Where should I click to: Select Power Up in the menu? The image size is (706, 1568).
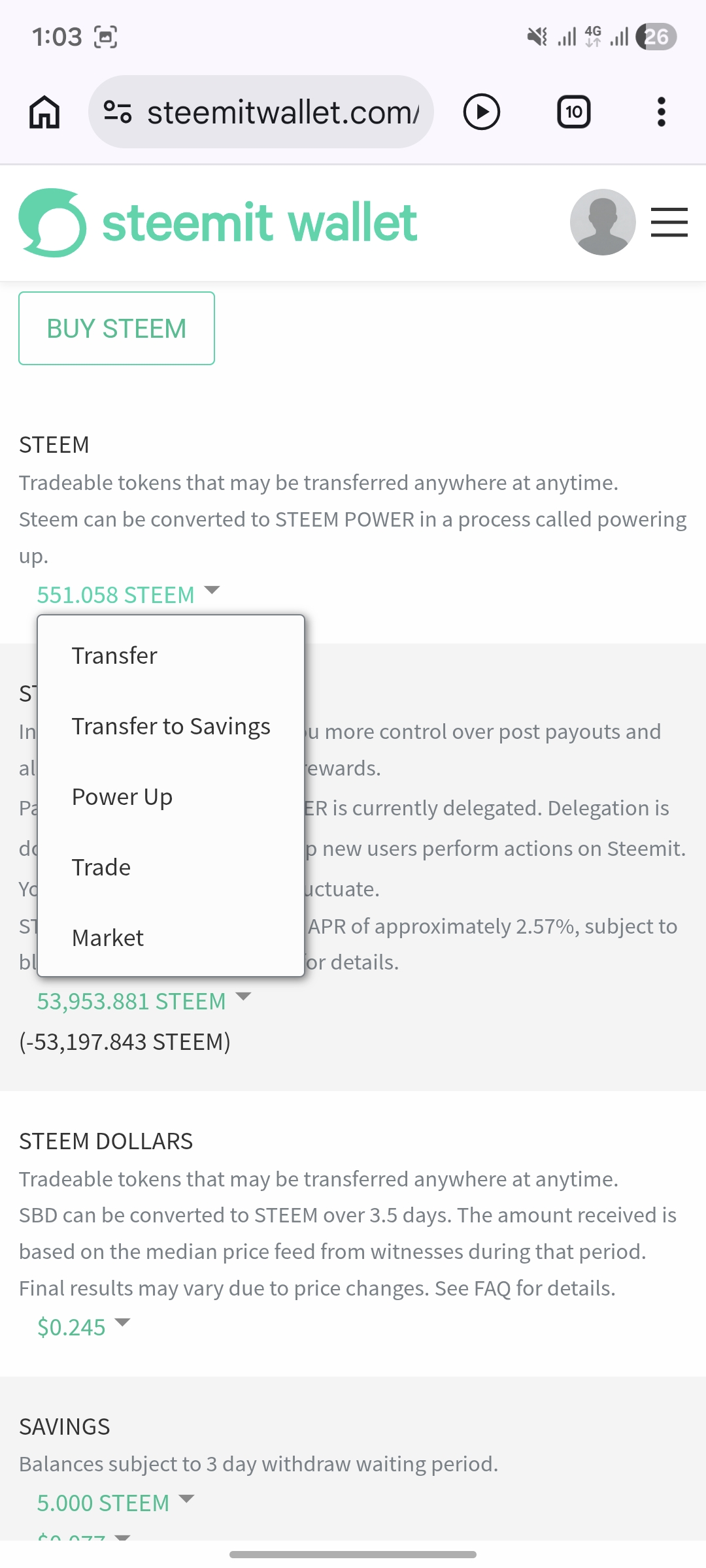(122, 796)
